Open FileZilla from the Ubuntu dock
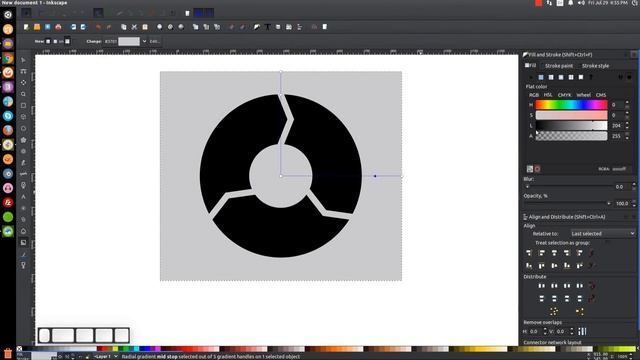640x360 pixels. [x=8, y=202]
